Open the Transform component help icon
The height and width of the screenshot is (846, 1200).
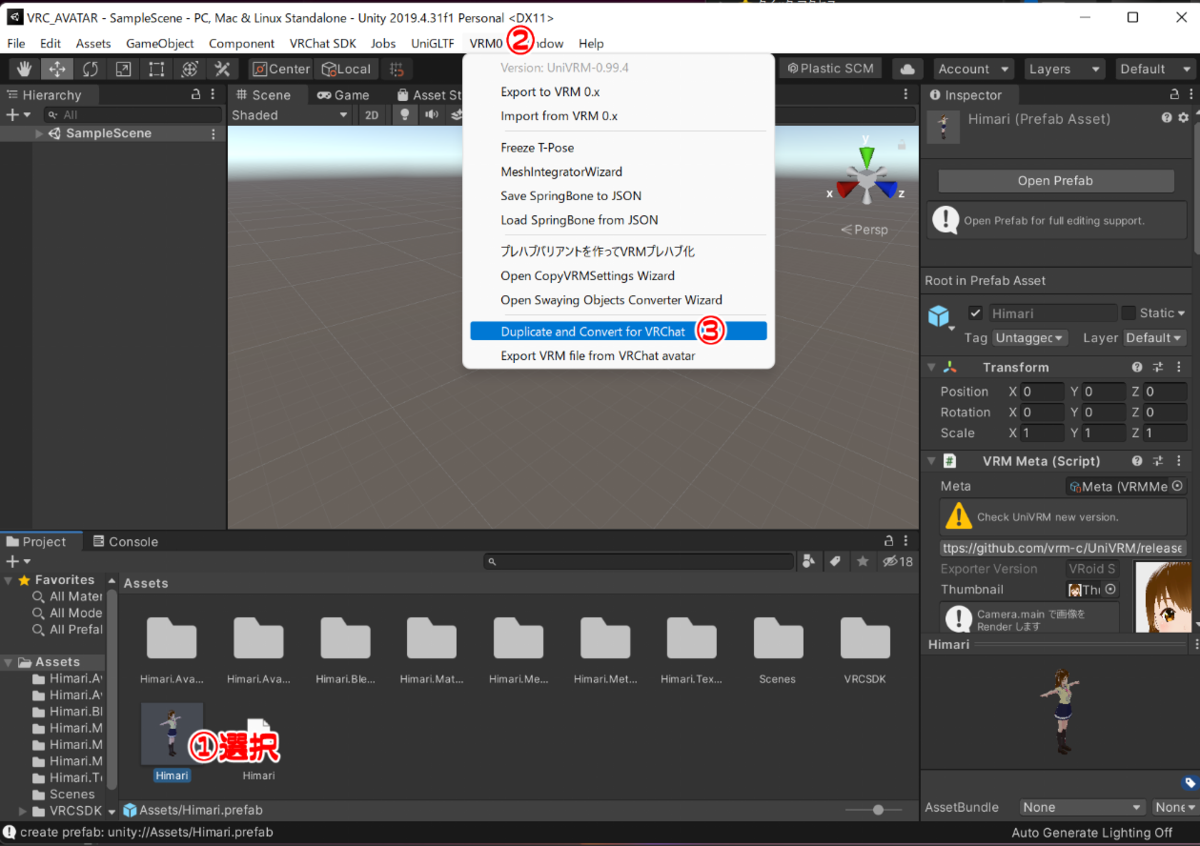1137,367
